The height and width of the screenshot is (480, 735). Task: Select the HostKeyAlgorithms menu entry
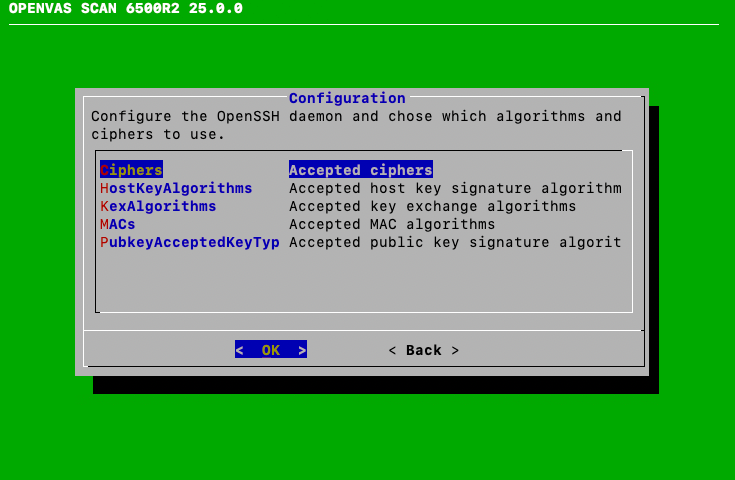(x=176, y=188)
